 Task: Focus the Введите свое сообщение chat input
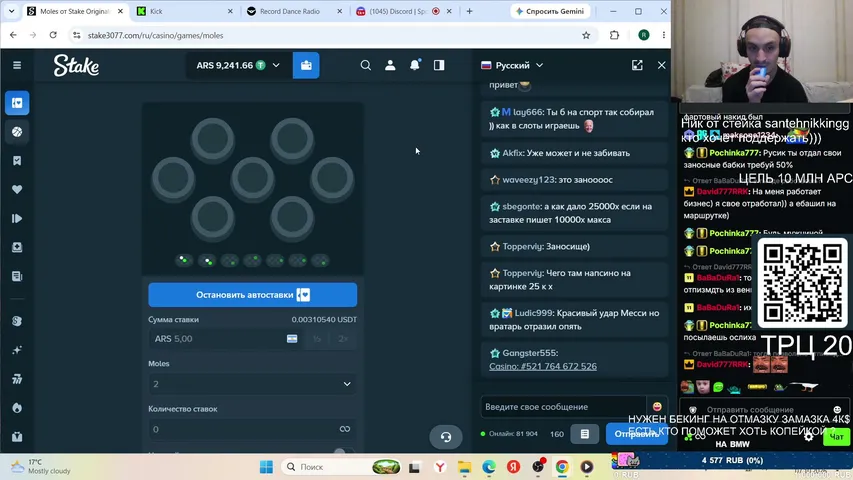pos(563,407)
